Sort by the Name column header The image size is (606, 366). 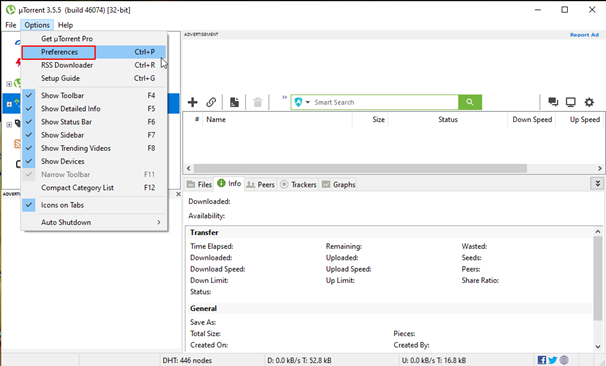point(277,120)
